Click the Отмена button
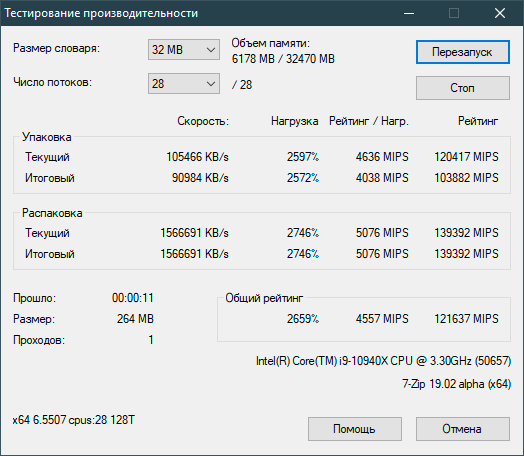The width and height of the screenshot is (524, 456). 463,429
